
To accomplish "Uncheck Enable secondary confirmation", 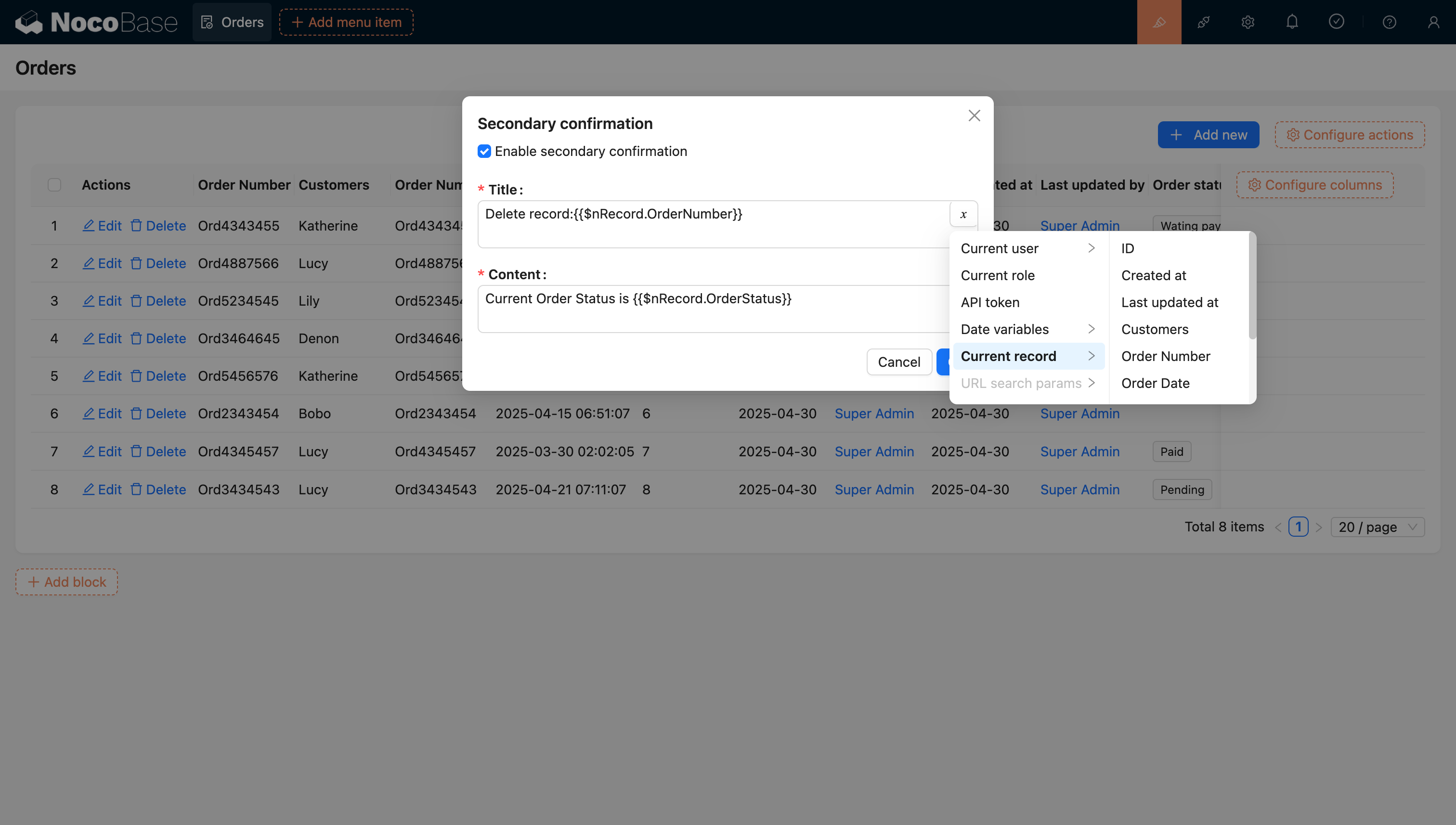I will pos(484,151).
